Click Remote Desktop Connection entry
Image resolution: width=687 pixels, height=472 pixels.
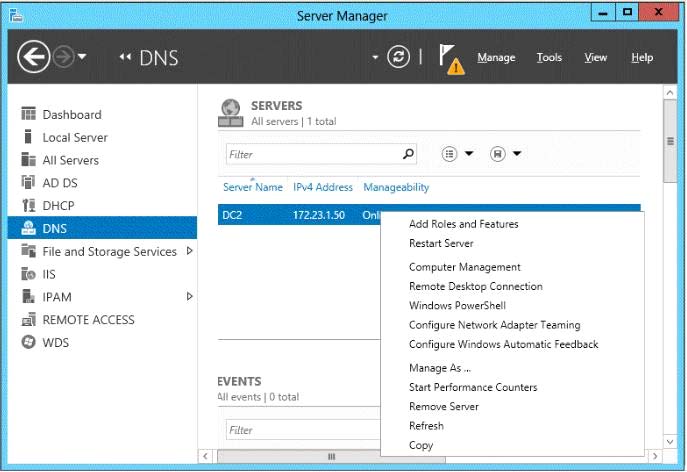point(475,287)
